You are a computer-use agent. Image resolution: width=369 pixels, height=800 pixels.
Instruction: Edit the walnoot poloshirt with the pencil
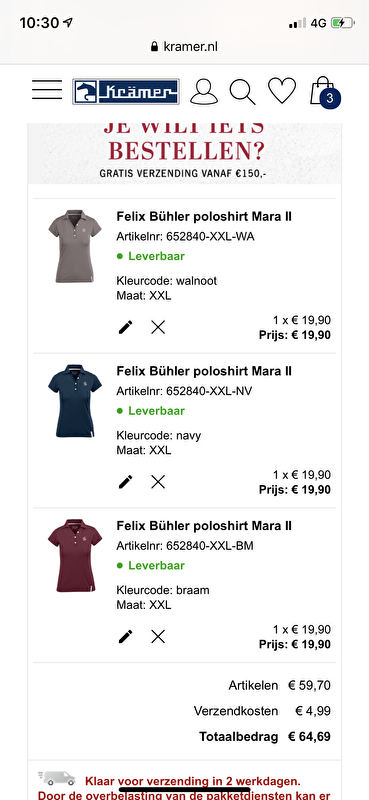(126, 327)
